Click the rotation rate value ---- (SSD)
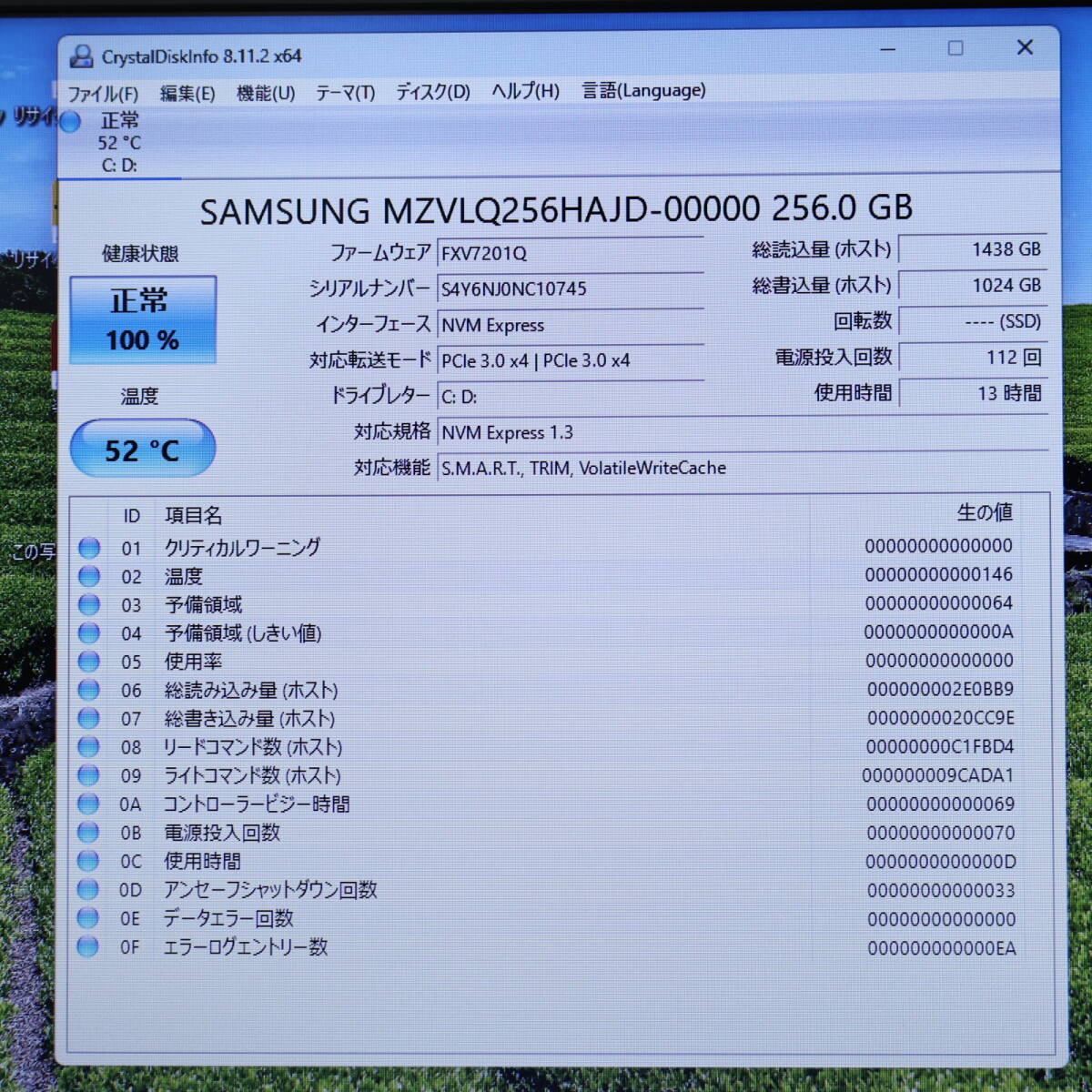This screenshot has width=1092, height=1092. coord(973,321)
